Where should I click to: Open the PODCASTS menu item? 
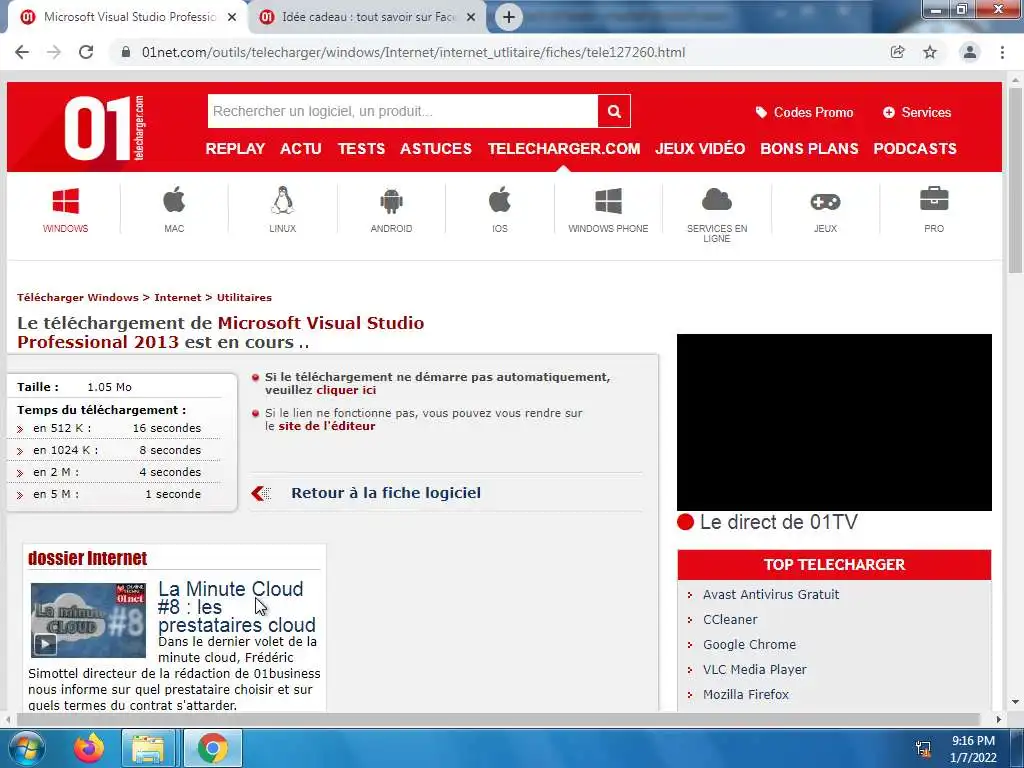point(915,149)
